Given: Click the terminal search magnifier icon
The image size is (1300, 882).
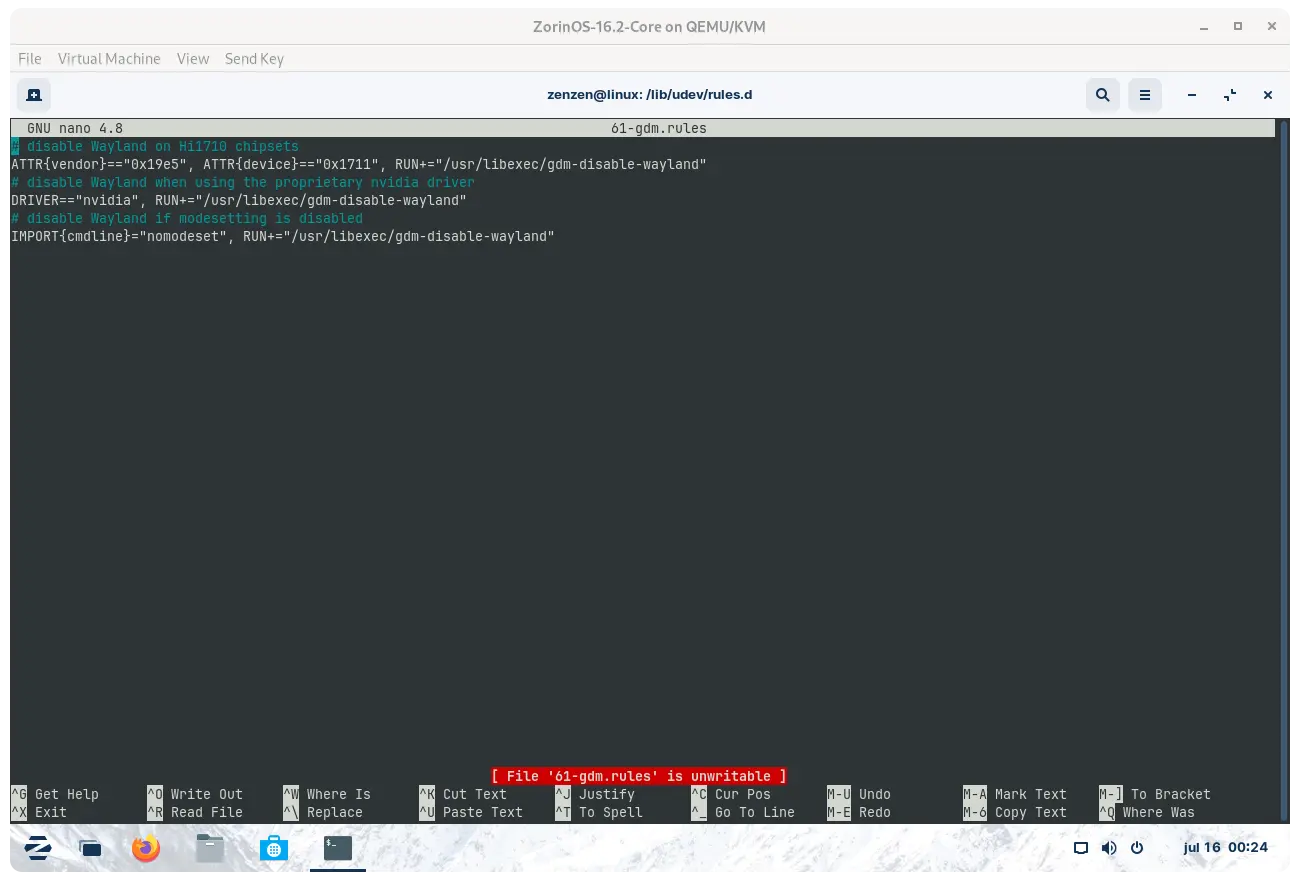Looking at the screenshot, I should (1102, 95).
